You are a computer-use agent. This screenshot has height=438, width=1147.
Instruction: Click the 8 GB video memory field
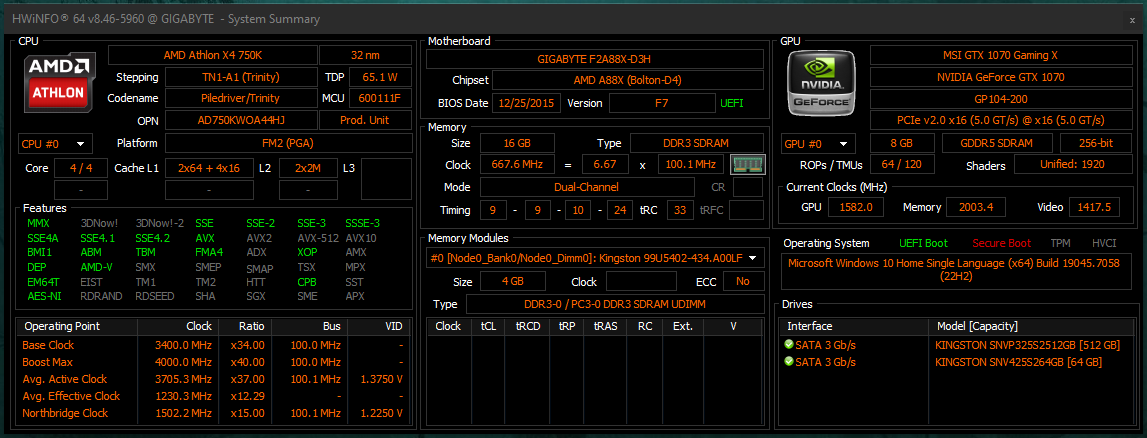tap(902, 143)
